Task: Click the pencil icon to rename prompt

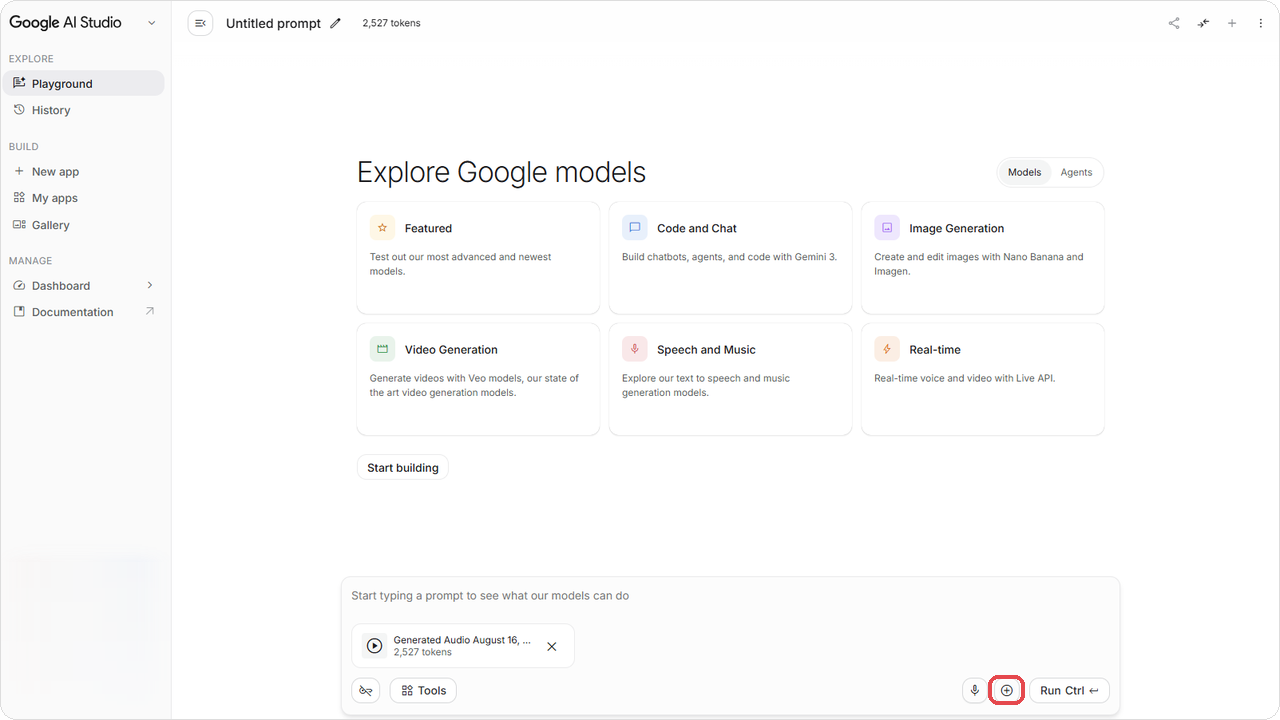Action: tap(335, 23)
